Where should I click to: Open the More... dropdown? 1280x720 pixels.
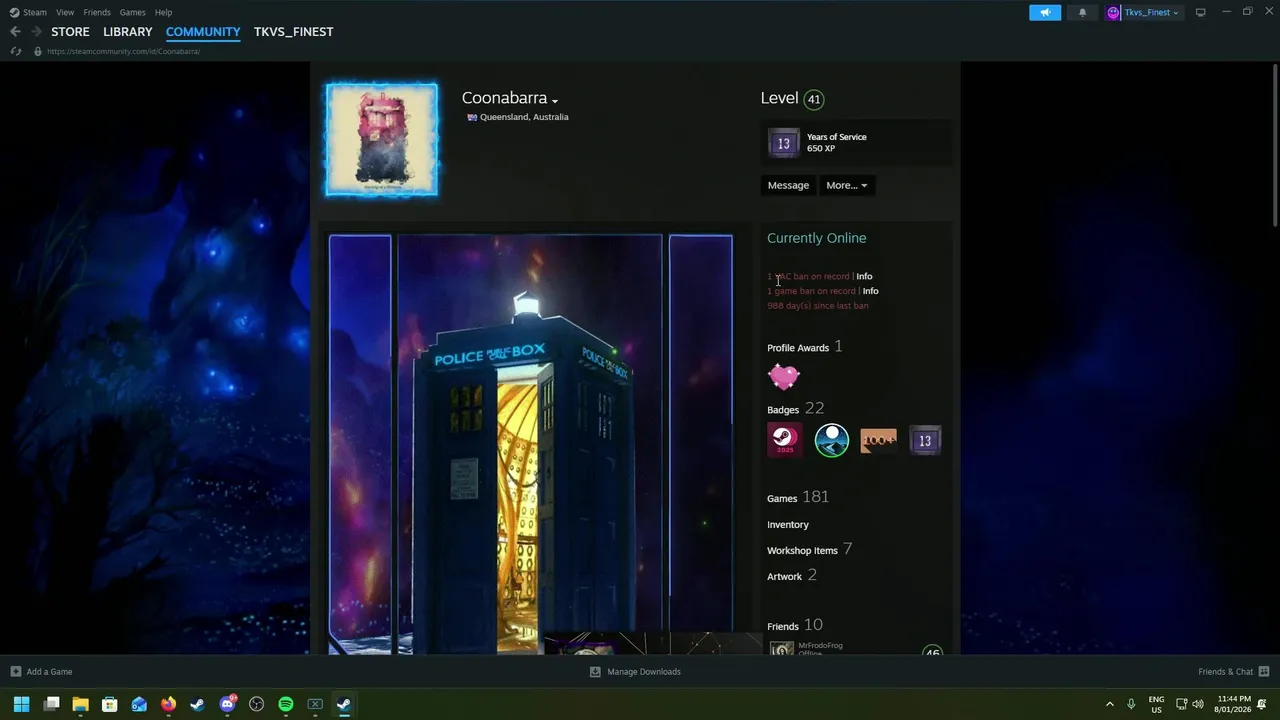click(846, 185)
